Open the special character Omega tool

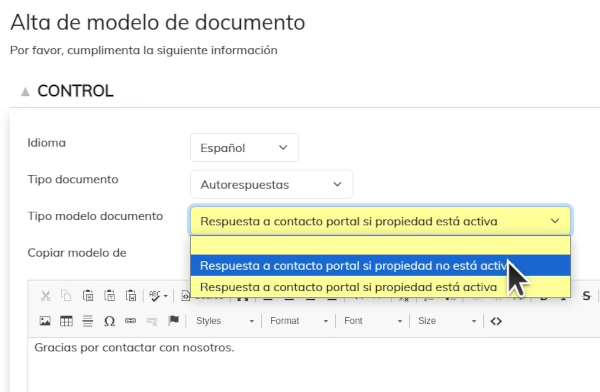(x=109, y=321)
